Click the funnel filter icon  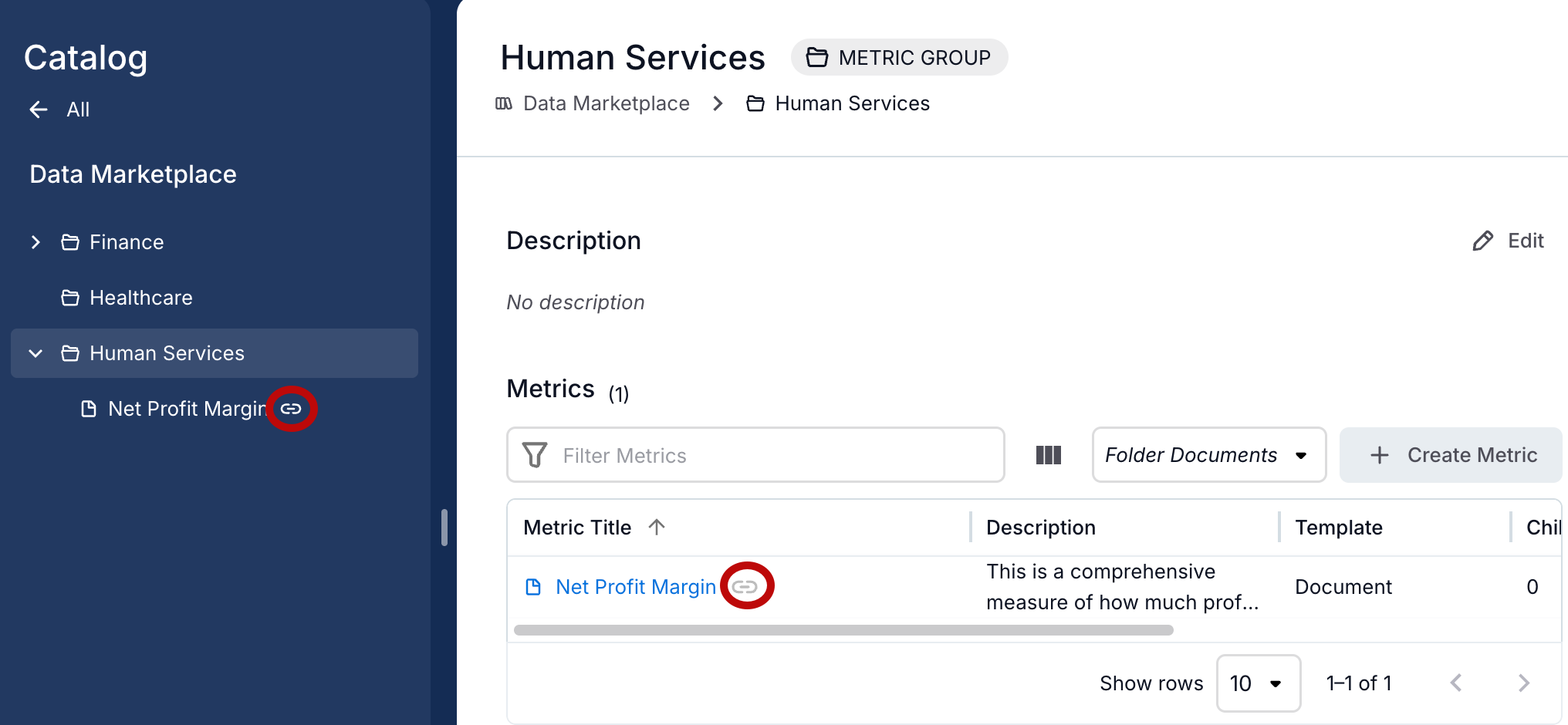pyautogui.click(x=535, y=455)
